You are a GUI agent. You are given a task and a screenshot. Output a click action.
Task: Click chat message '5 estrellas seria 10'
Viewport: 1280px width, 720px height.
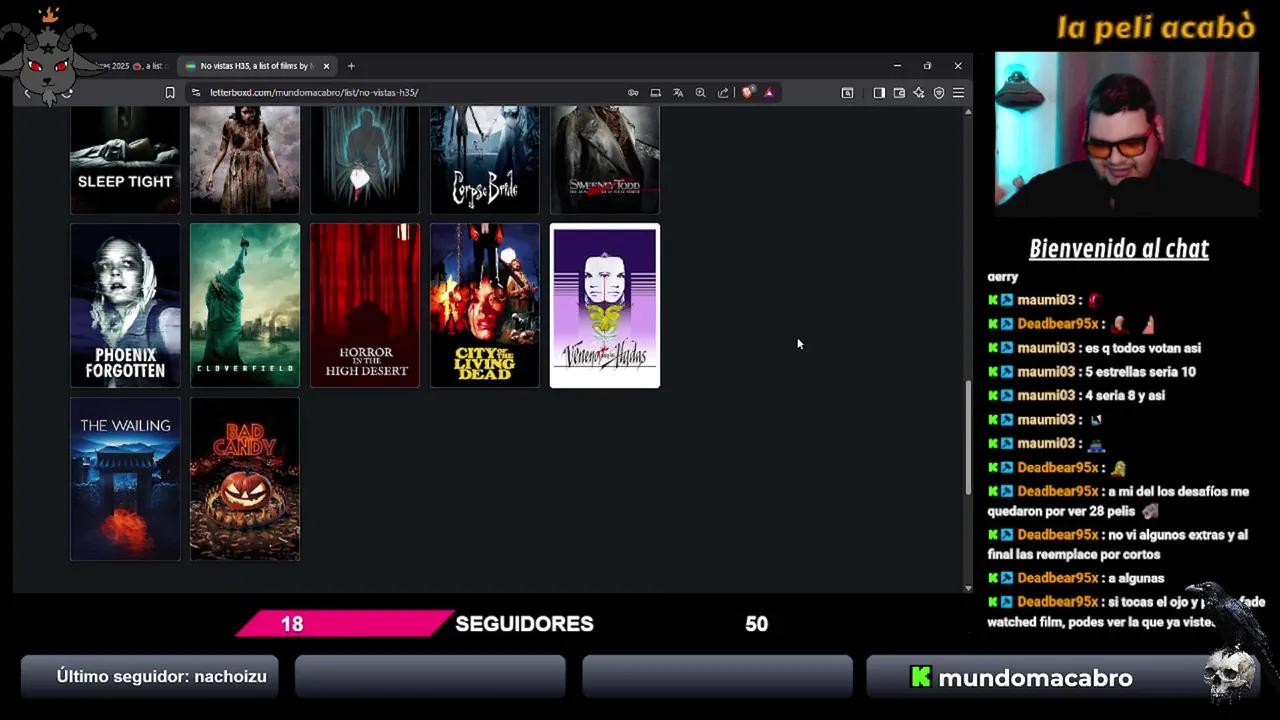(x=1140, y=372)
